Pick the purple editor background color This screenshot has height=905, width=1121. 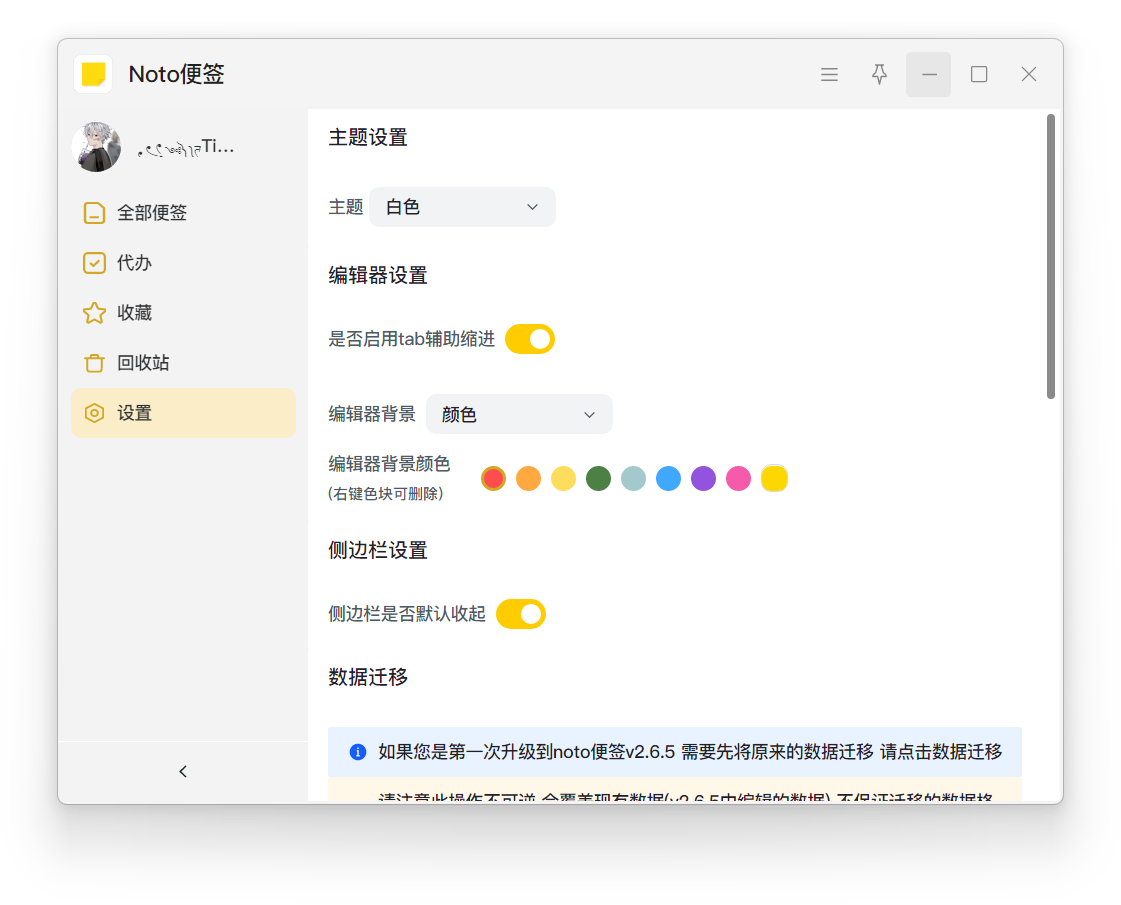tap(703, 479)
